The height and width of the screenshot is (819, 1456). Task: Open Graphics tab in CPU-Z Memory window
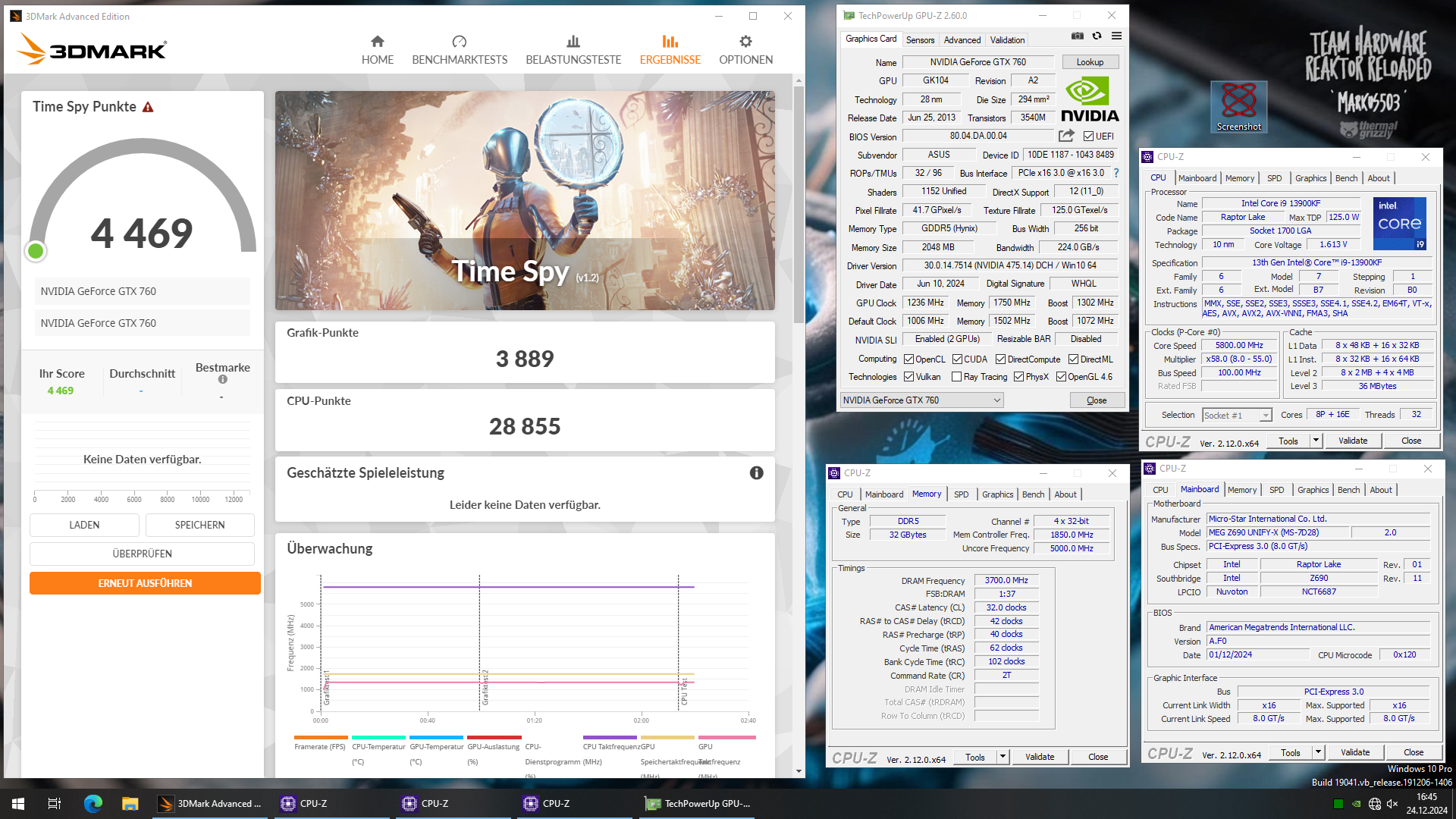click(x=997, y=494)
